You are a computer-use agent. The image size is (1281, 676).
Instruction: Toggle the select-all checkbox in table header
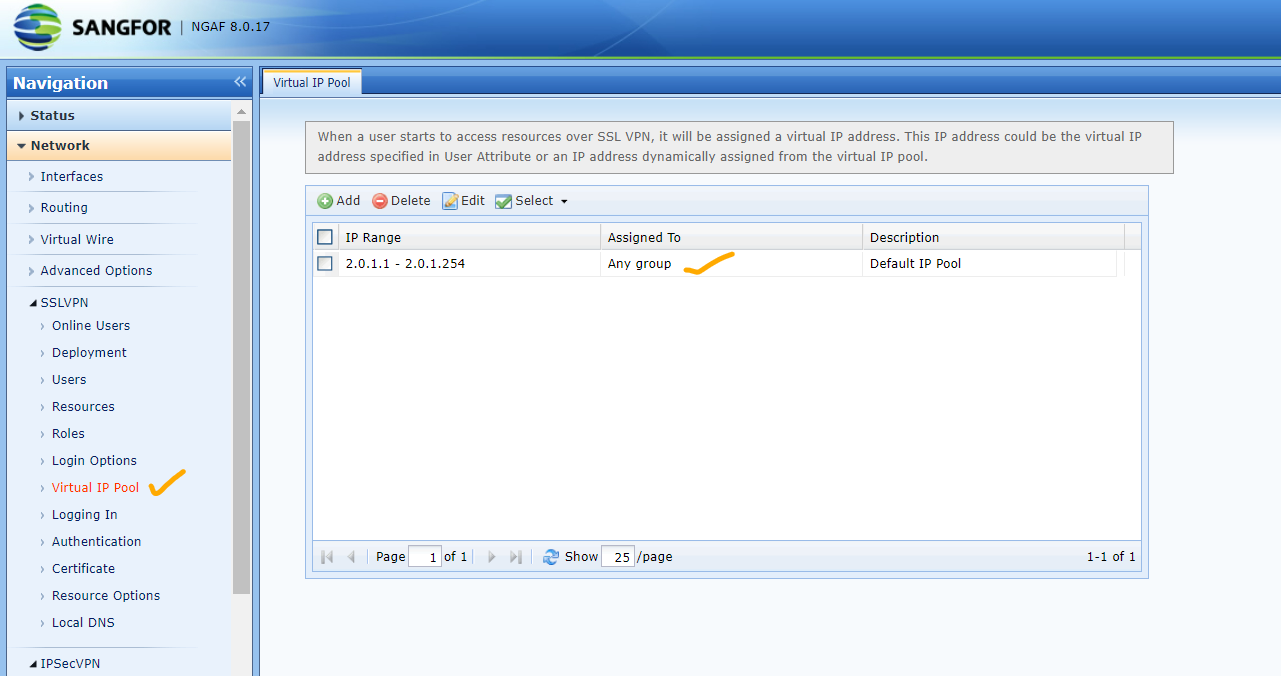tap(325, 237)
